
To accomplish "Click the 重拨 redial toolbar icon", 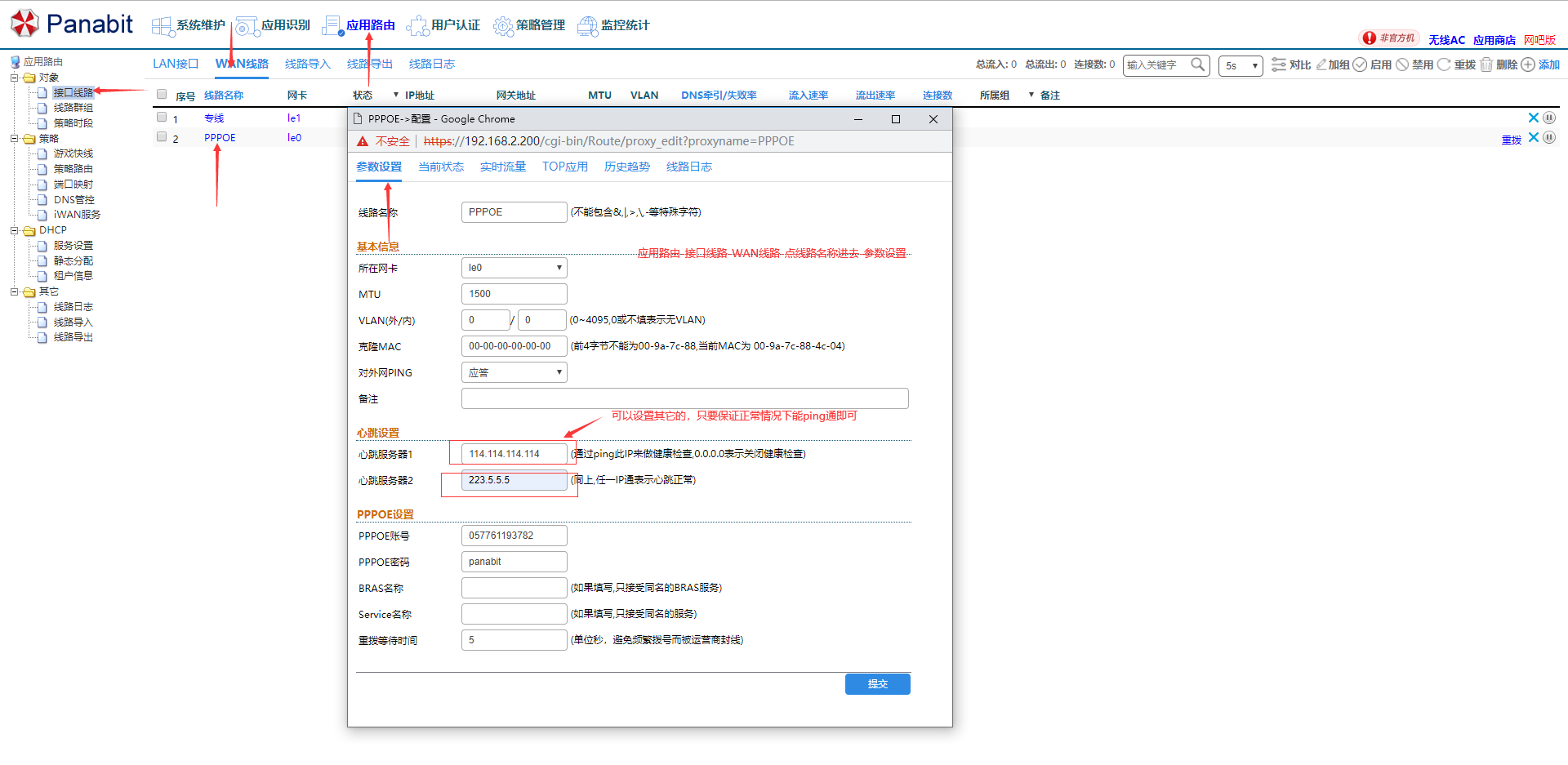I will (x=1444, y=64).
